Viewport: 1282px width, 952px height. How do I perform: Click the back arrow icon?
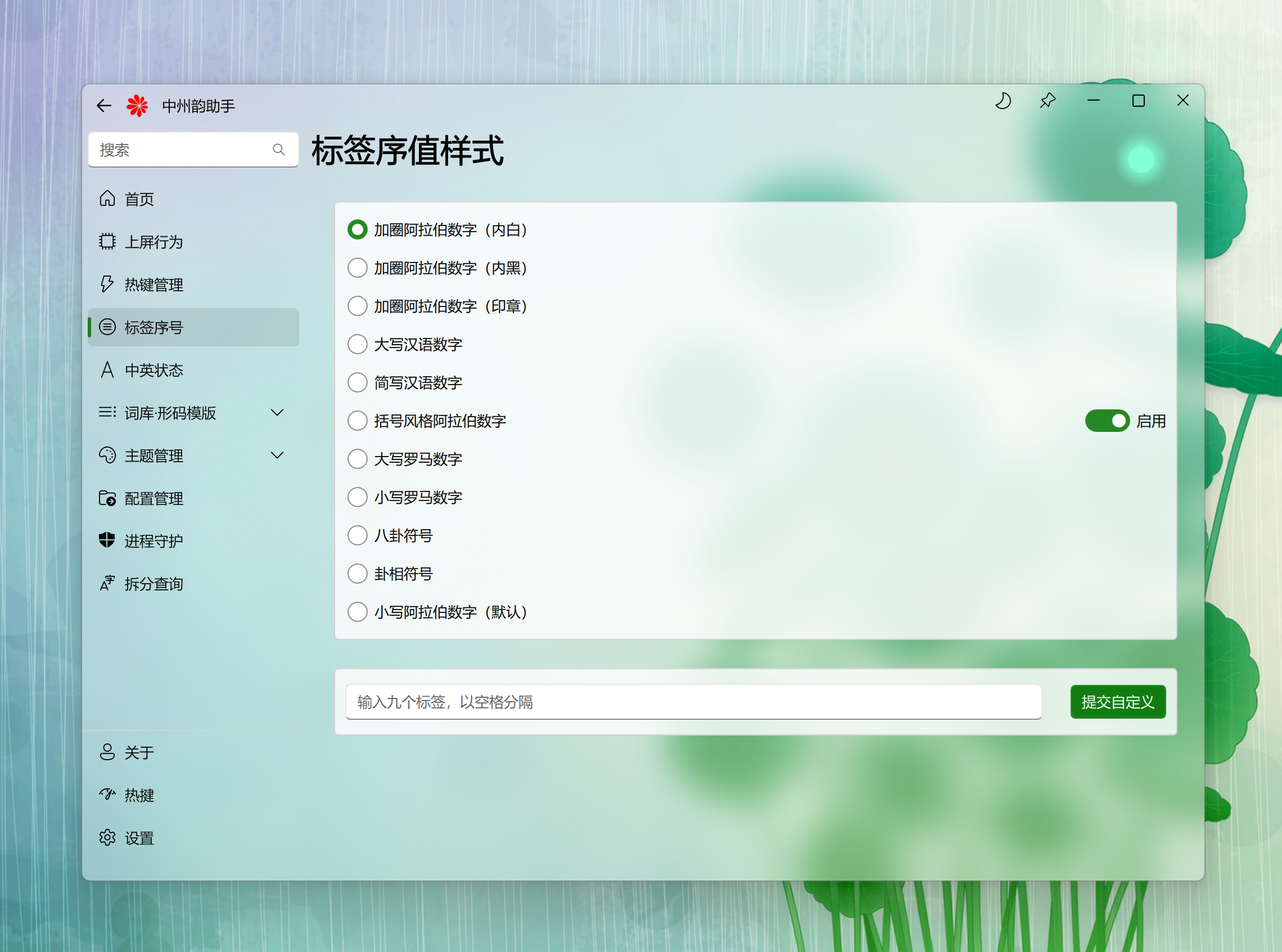[x=103, y=106]
